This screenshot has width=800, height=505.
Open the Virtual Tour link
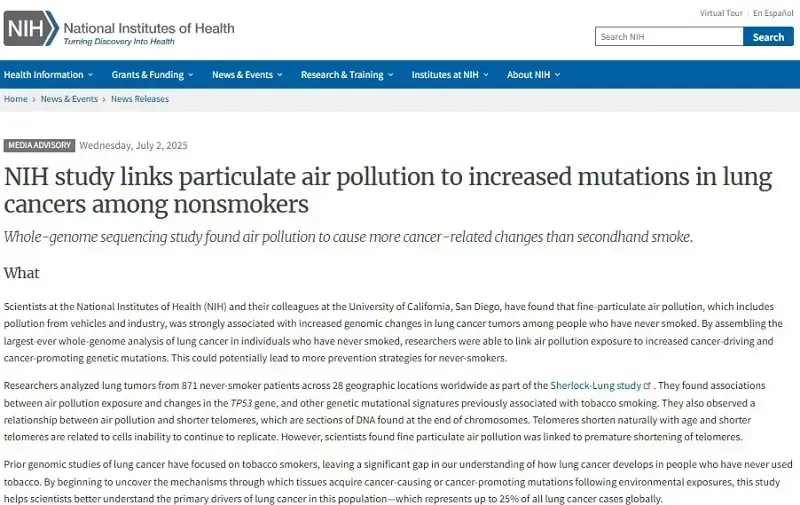(x=721, y=13)
